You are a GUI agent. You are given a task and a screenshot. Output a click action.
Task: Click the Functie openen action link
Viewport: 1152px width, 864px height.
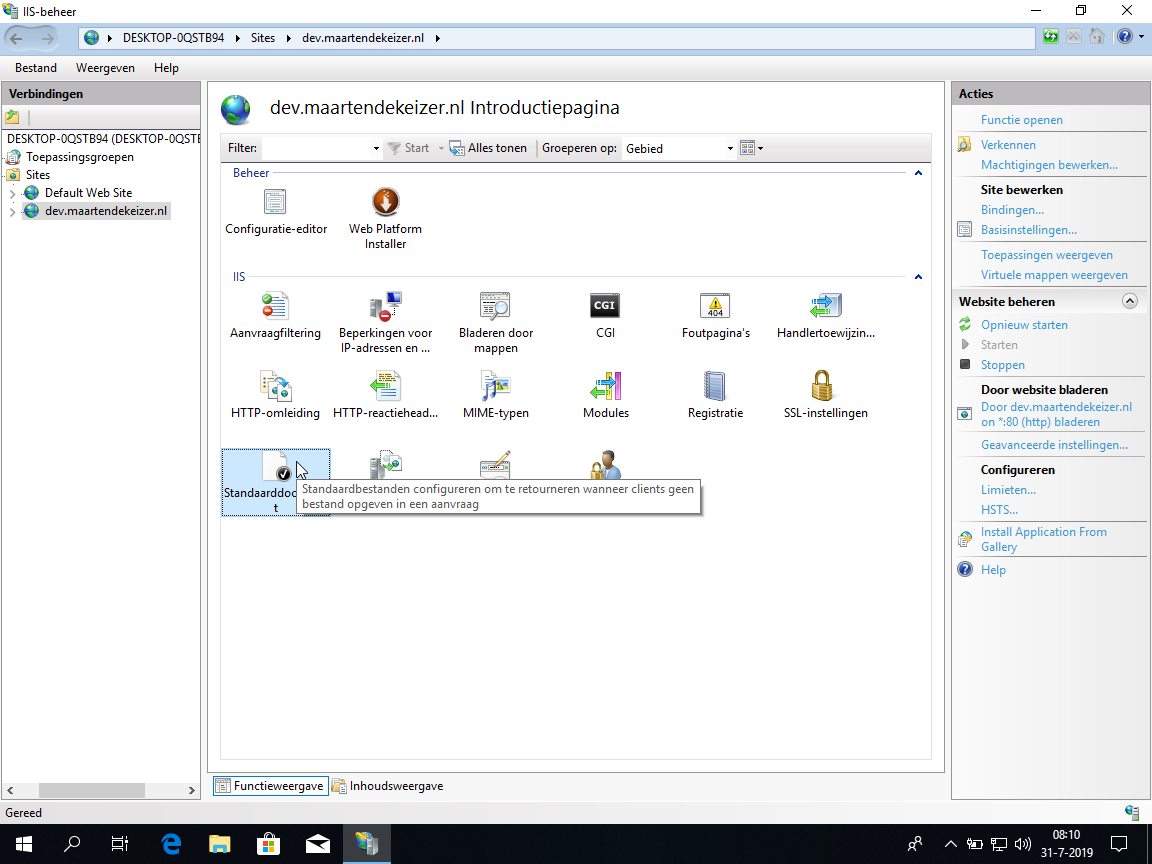[x=1021, y=120]
